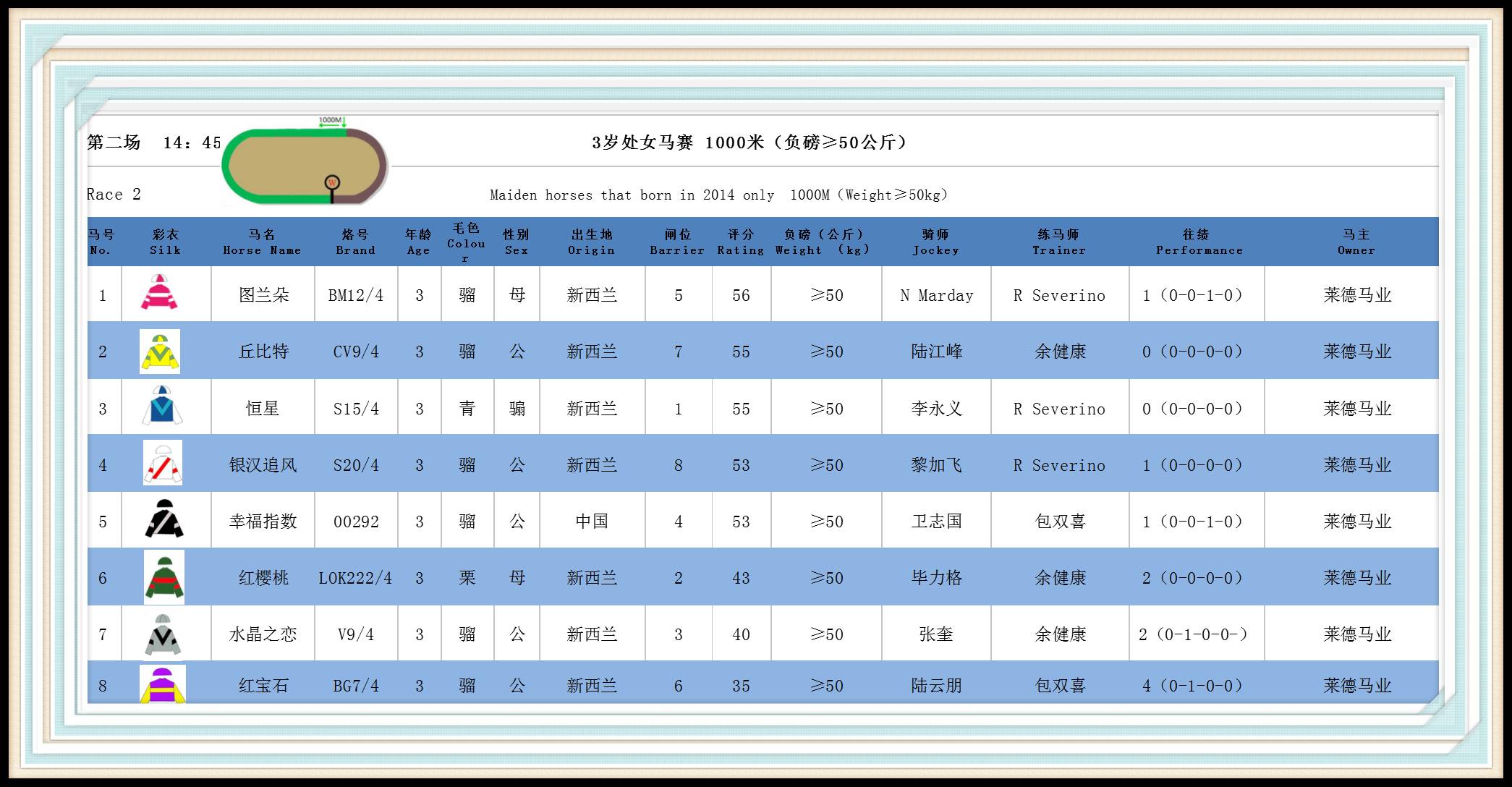Click the green red-band silk icon for 红樱桃
The height and width of the screenshot is (787, 1512).
(164, 577)
